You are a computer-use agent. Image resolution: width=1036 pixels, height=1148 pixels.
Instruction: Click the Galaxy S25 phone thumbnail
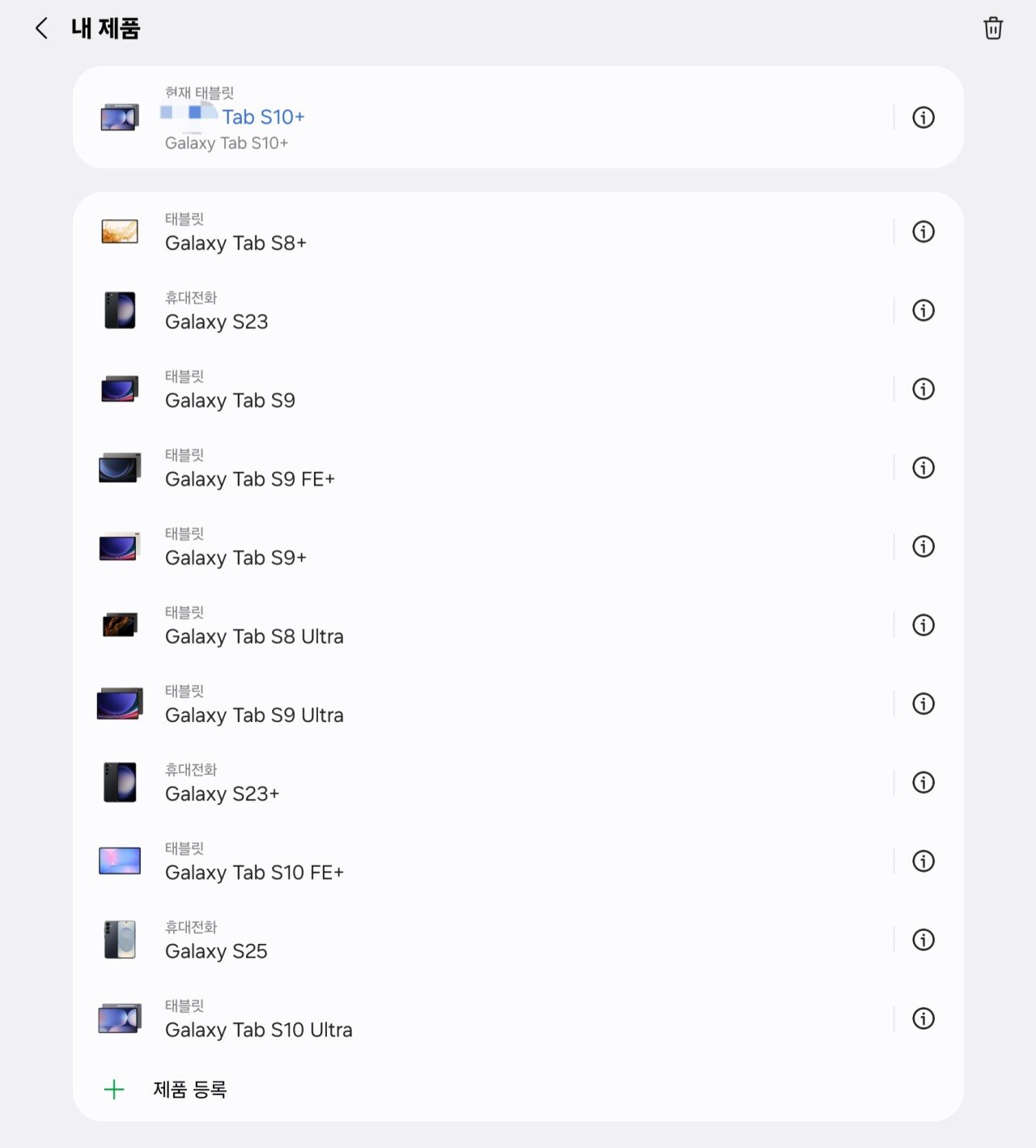coord(120,940)
